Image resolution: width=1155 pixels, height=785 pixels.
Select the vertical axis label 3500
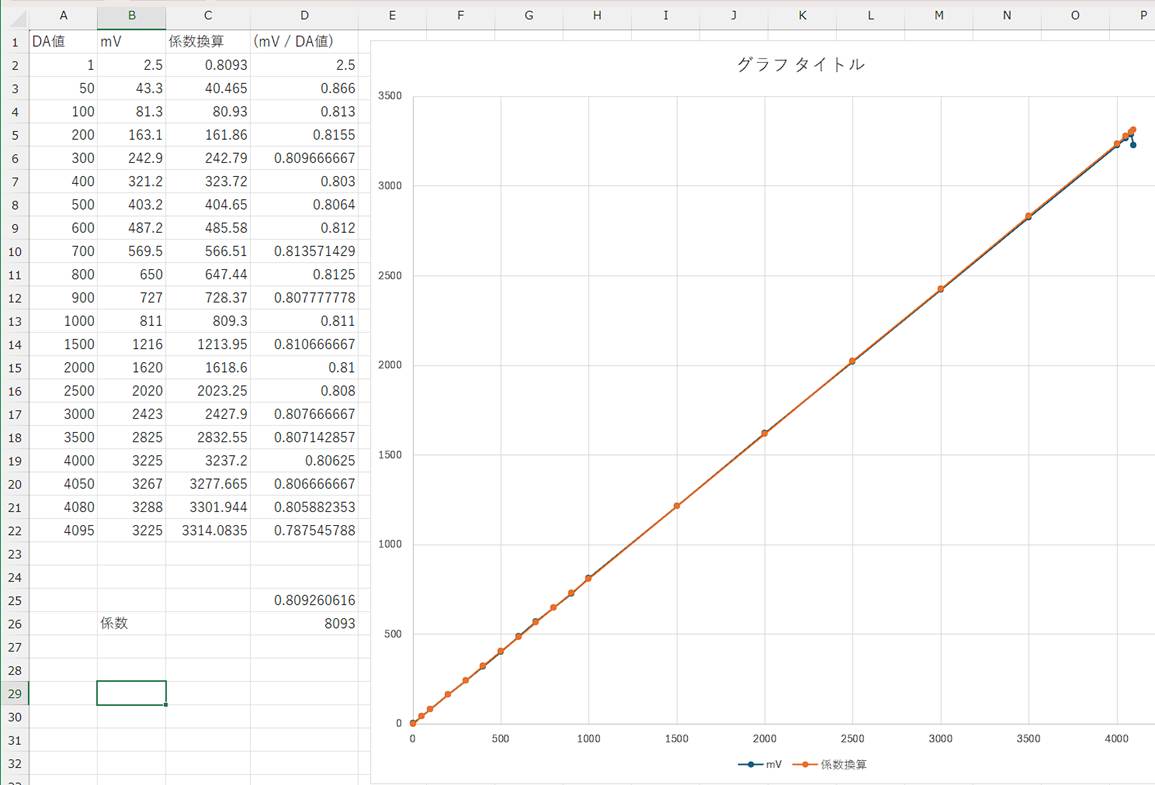(x=389, y=97)
